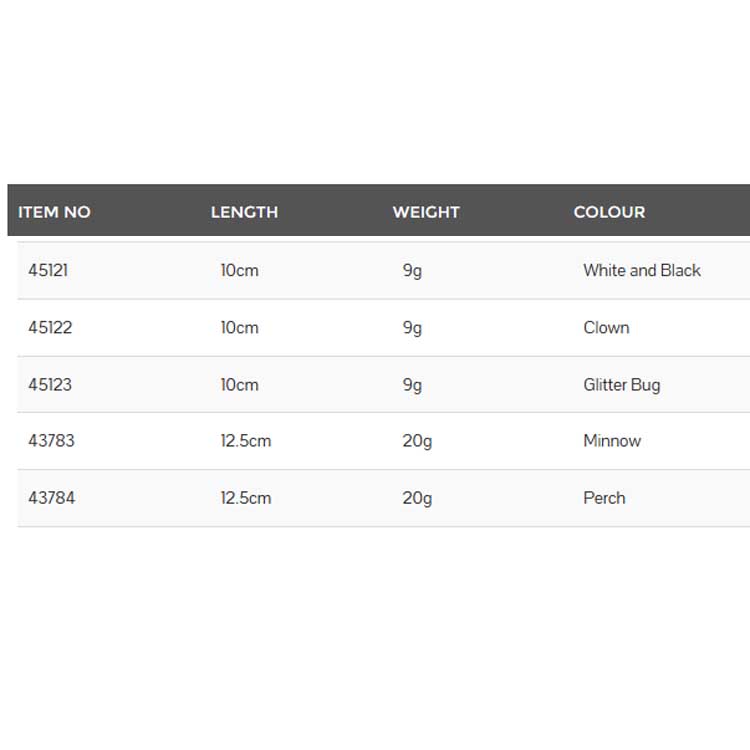Viewport: 750px width, 750px height.
Task: Click the 12.5cm length in Minnow row
Action: coord(246,441)
